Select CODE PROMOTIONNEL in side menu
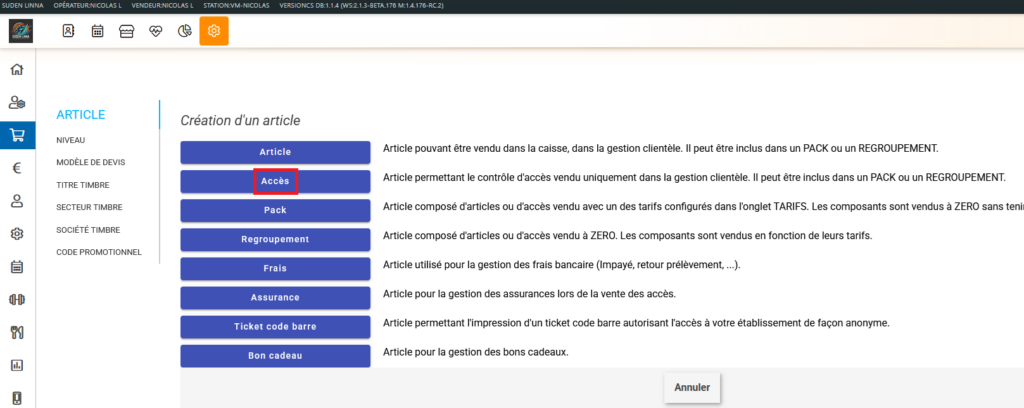 99,252
